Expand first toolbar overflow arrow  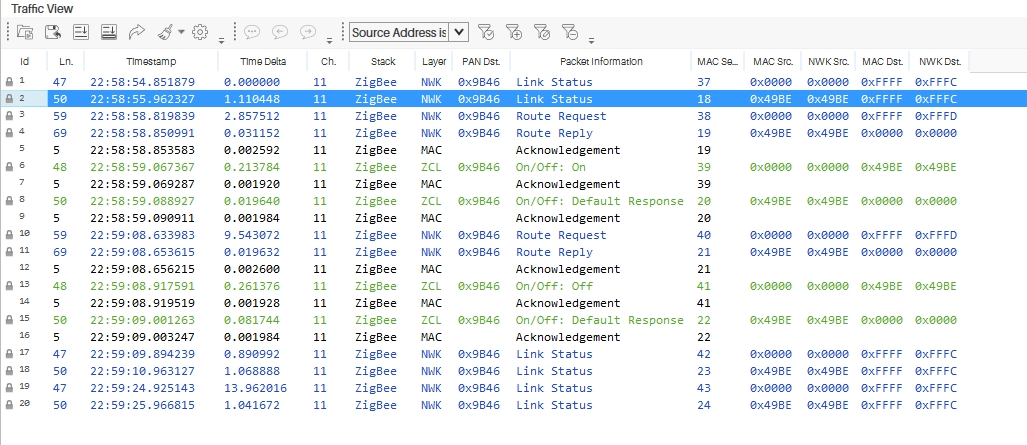[221, 41]
